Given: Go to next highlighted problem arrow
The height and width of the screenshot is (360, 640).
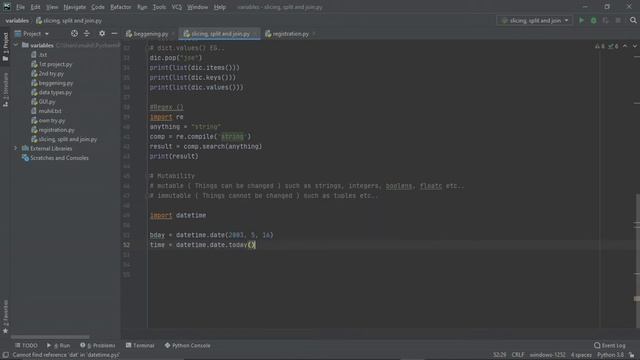Looking at the screenshot, I should coord(635,46).
